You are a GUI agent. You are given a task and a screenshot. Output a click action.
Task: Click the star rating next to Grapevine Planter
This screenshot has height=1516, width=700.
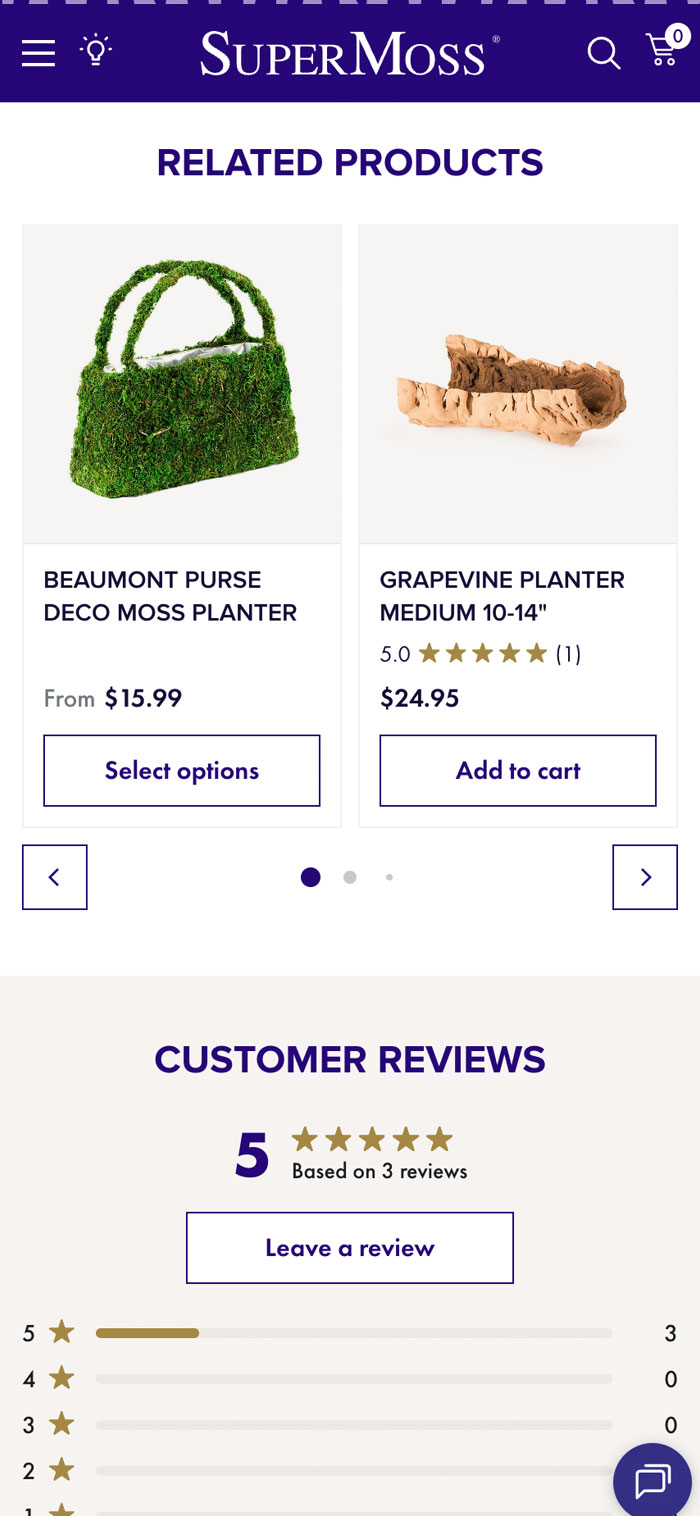pyautogui.click(x=480, y=652)
